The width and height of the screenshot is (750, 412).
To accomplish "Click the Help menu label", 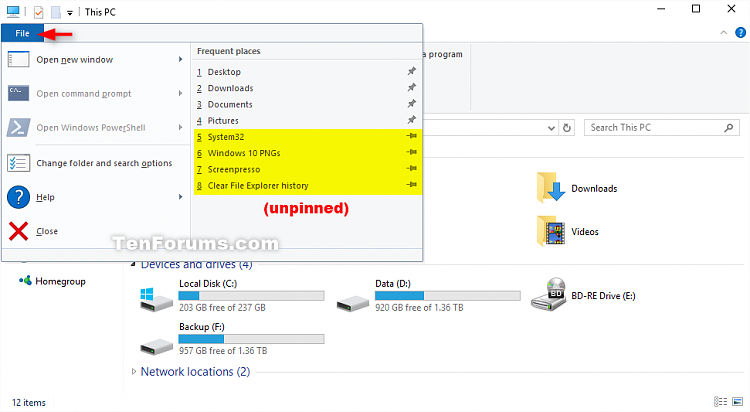I will tap(45, 197).
